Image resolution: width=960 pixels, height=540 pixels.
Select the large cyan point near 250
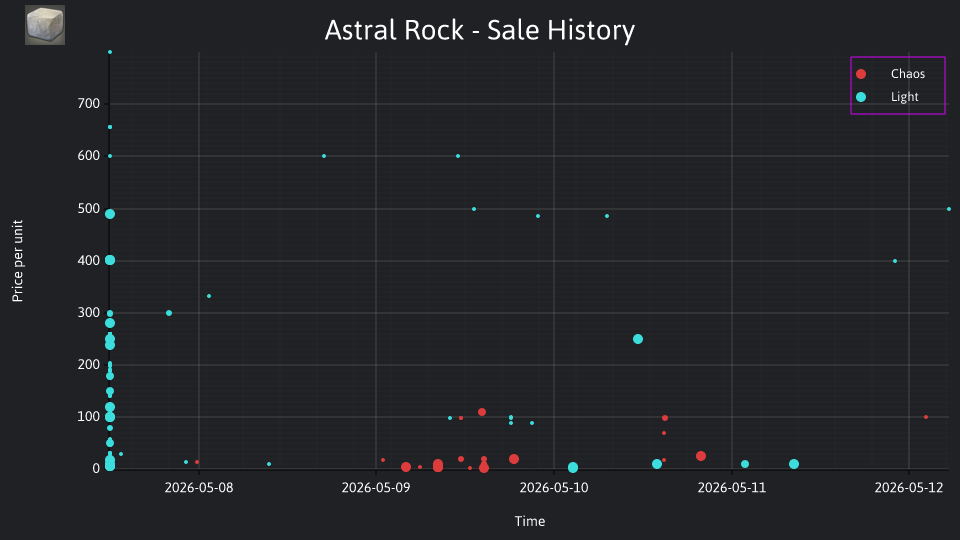(638, 339)
